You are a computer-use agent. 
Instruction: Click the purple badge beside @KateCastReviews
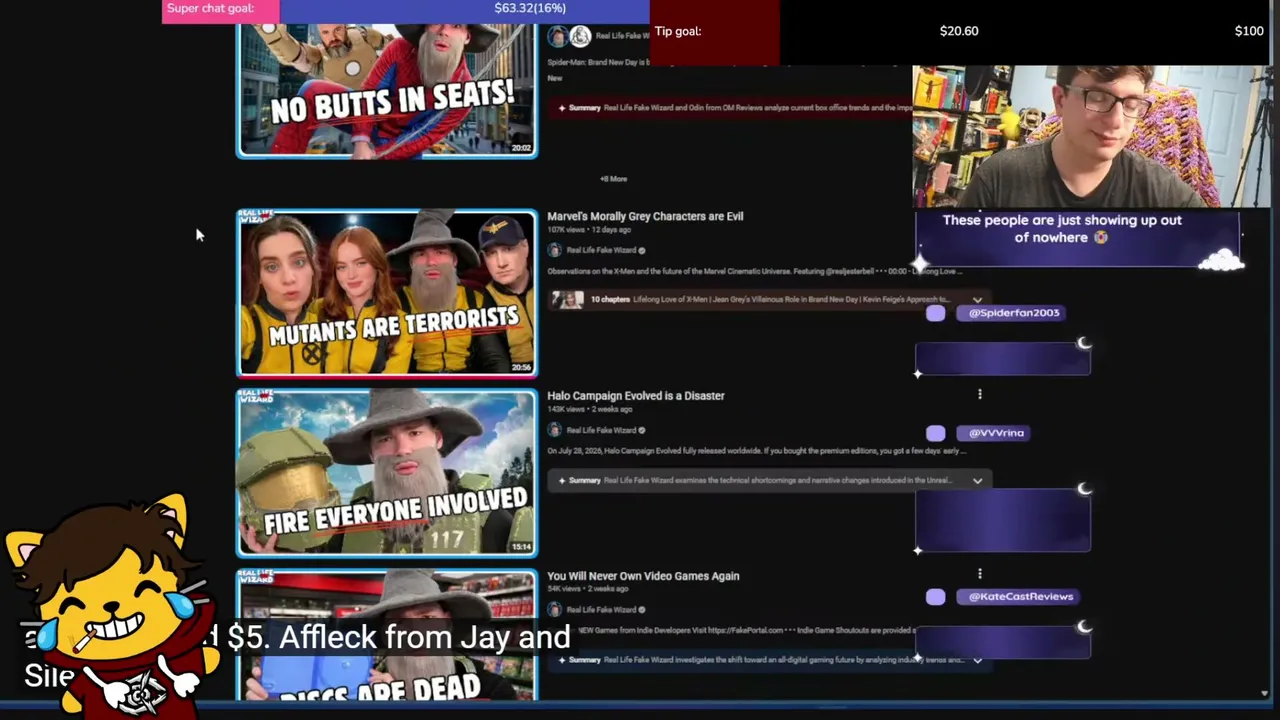click(x=935, y=597)
